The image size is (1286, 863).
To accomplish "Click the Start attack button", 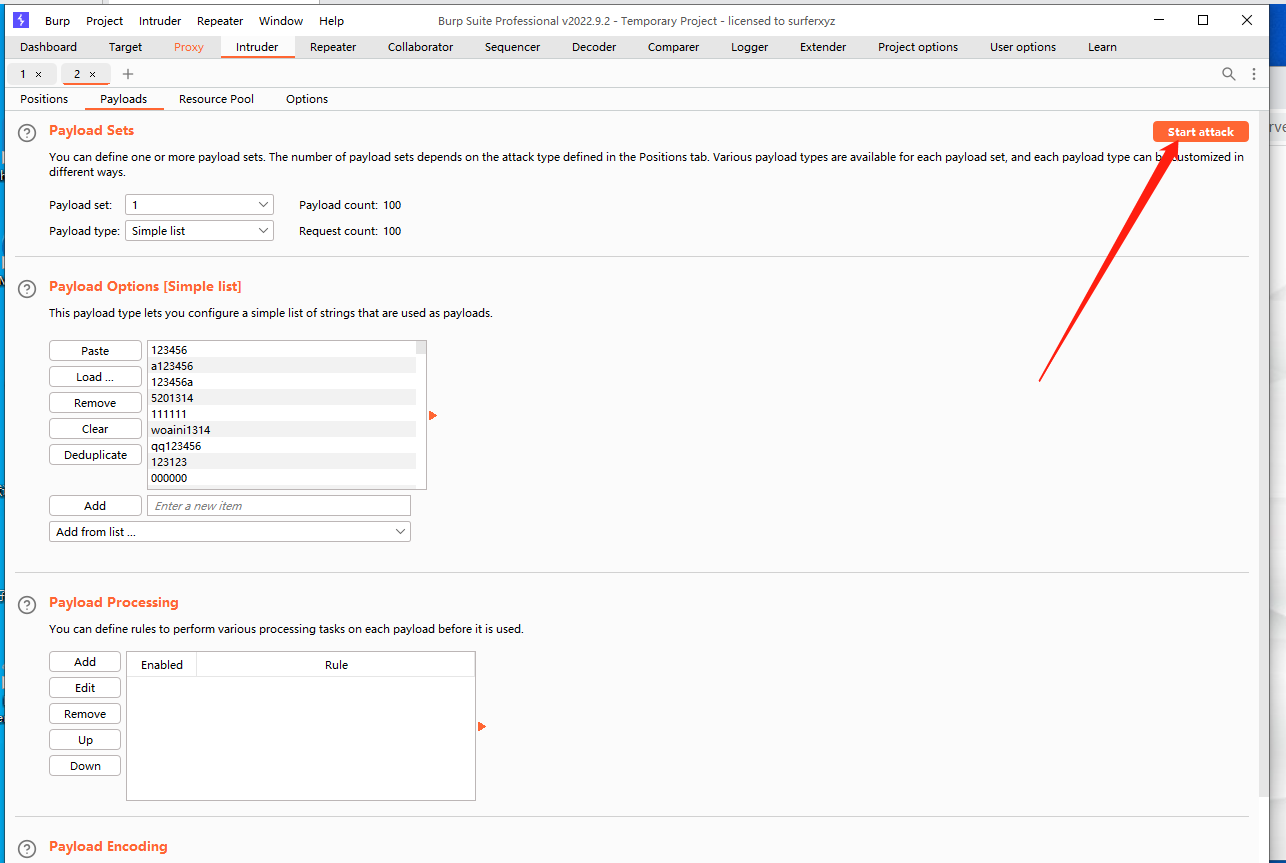I will tap(1200, 132).
